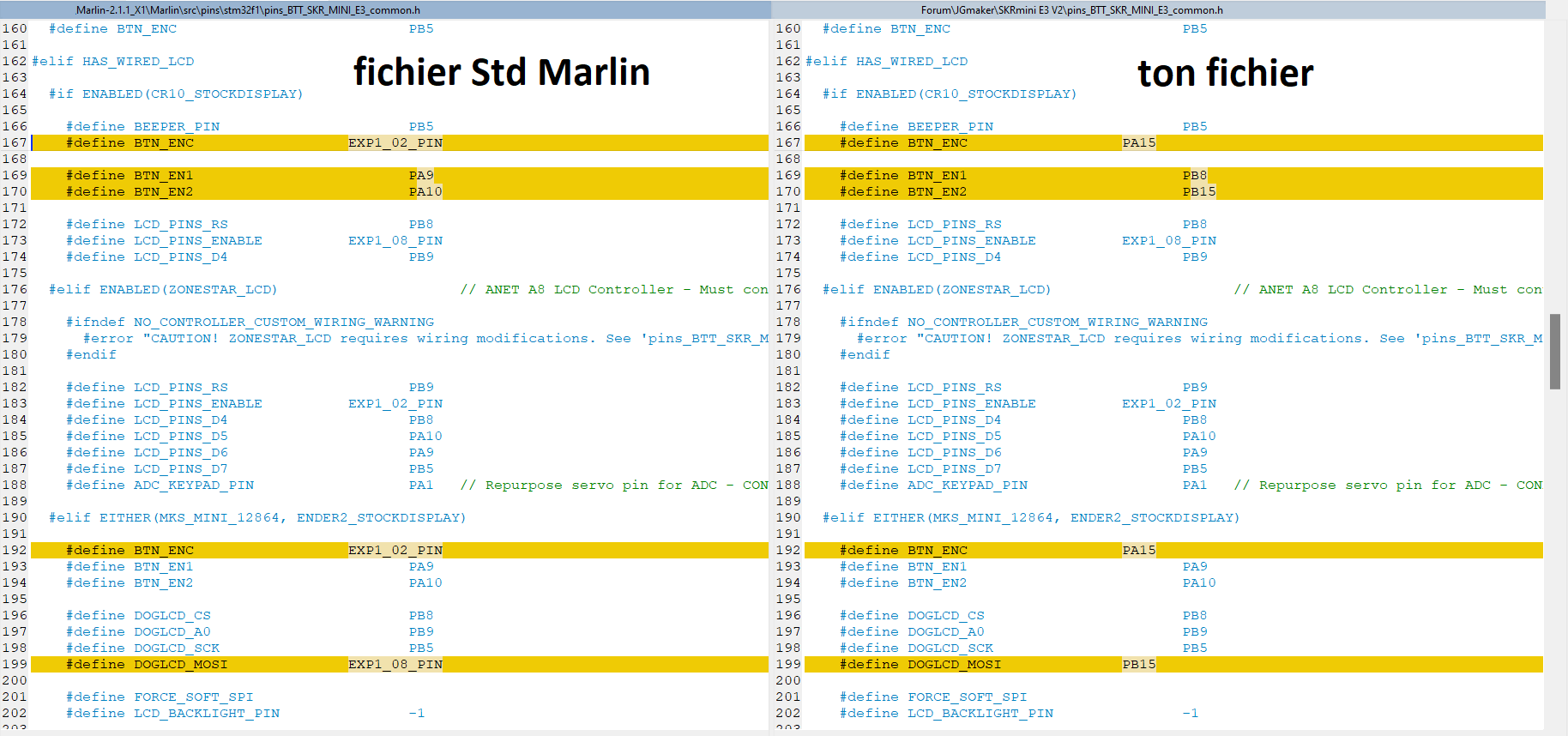The image size is (1568, 736).
Task: Click '#elif EITHER(MKS_MINI_12864' line in Marlin pane
Action: coord(257,518)
